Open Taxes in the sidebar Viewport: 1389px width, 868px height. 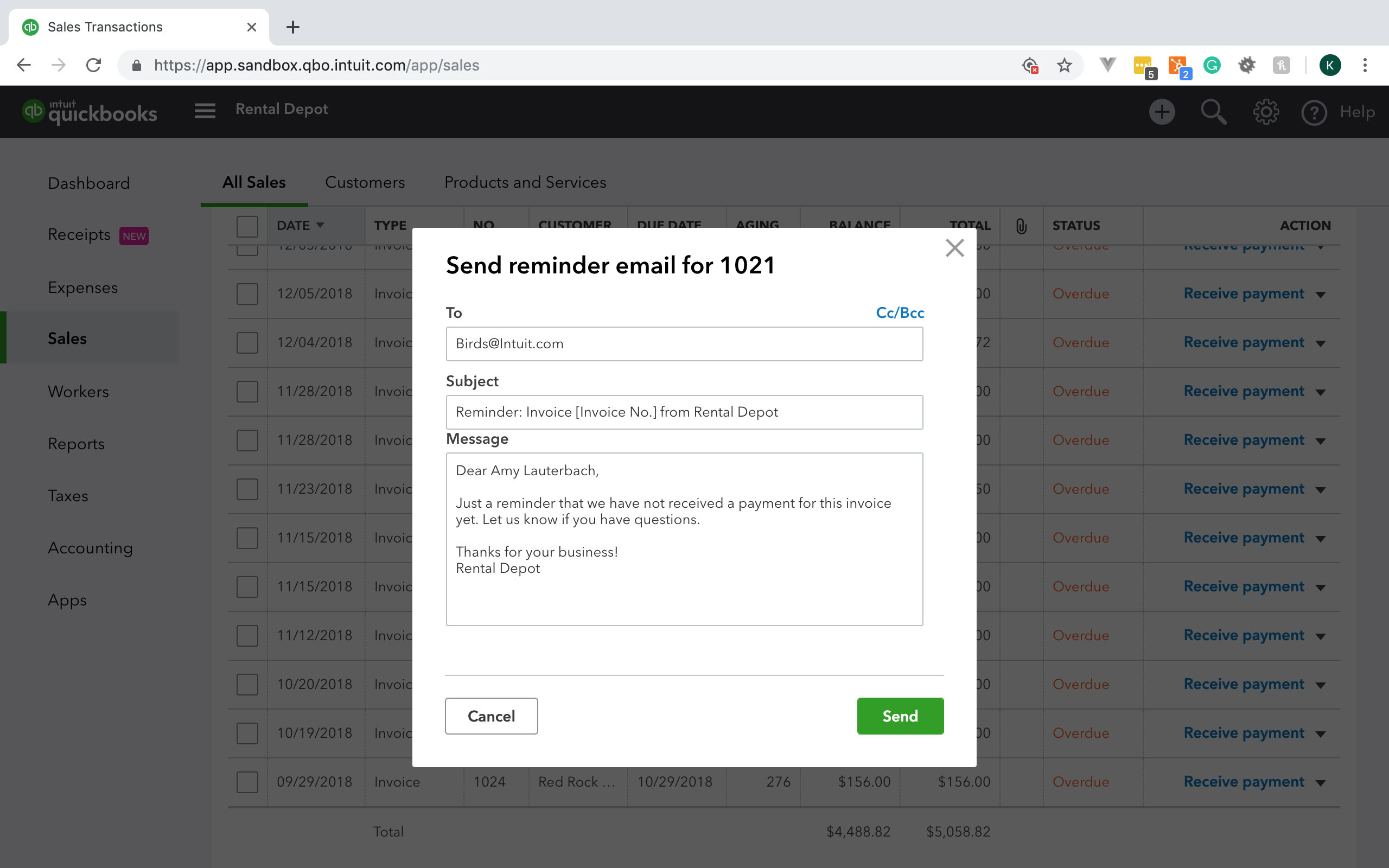pyautogui.click(x=68, y=496)
